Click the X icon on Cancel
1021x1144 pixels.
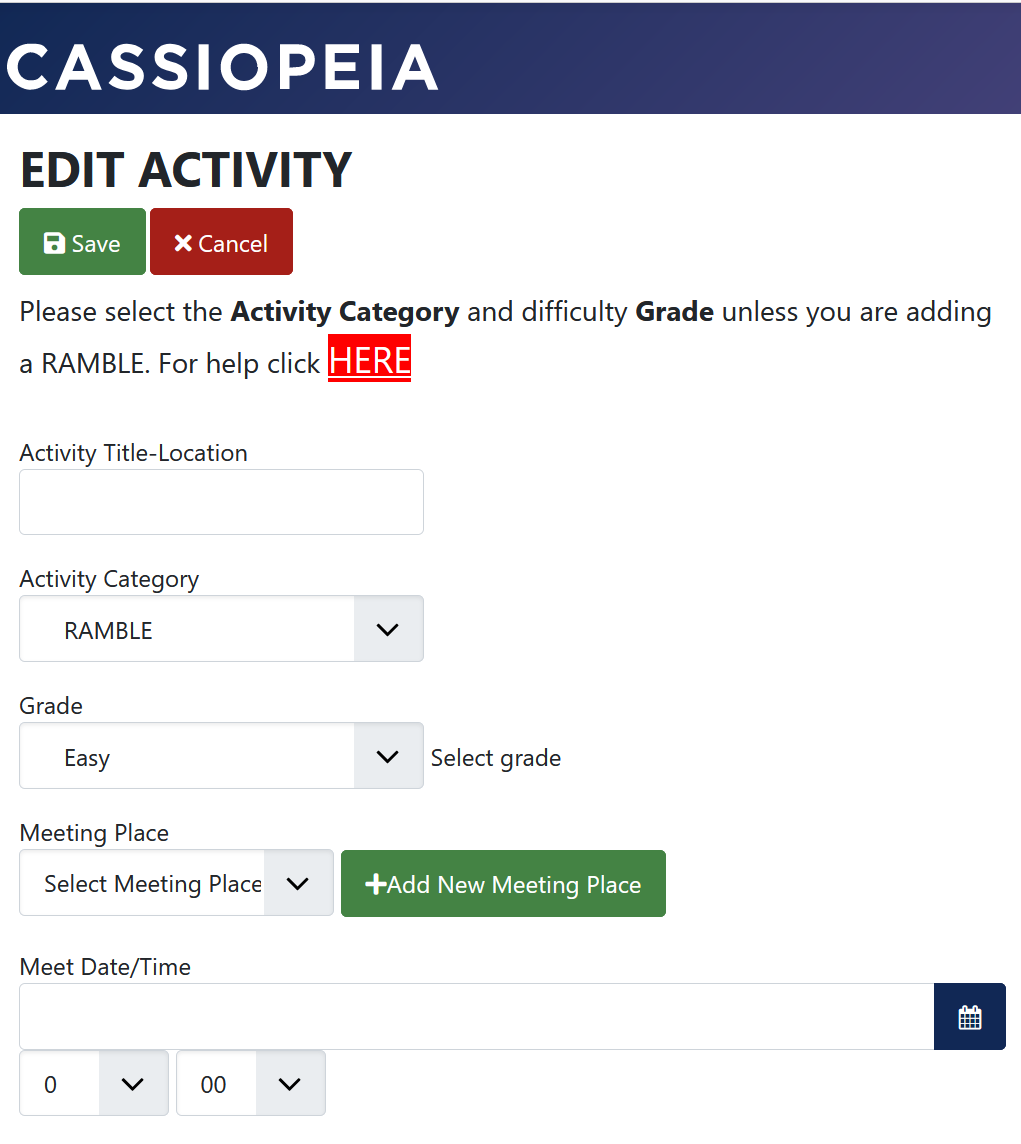[x=183, y=243]
